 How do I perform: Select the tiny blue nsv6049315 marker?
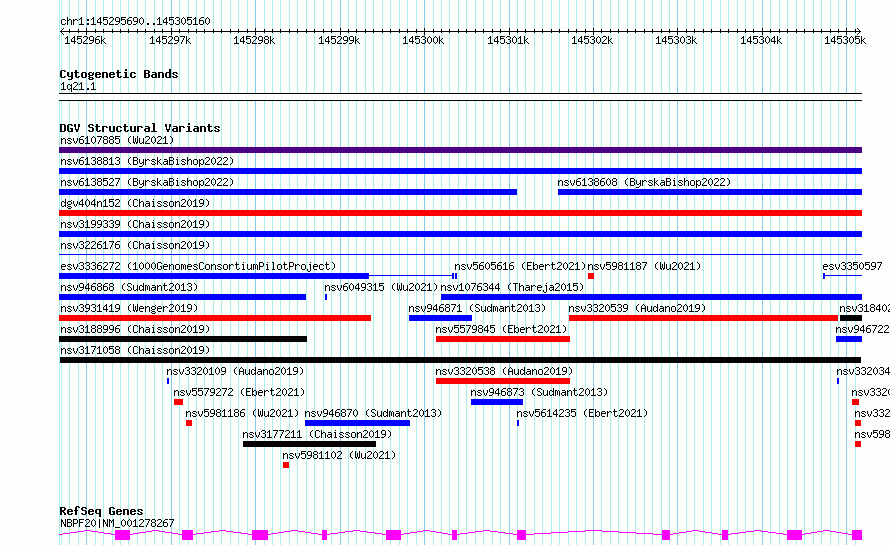[326, 297]
